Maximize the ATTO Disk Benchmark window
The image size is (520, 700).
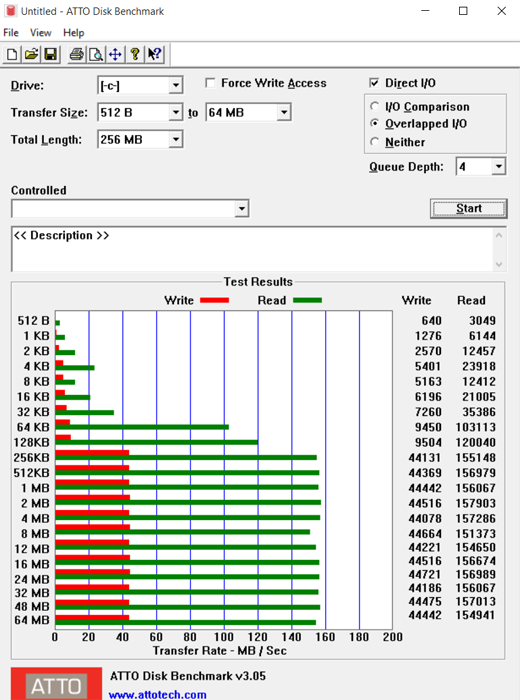463,11
